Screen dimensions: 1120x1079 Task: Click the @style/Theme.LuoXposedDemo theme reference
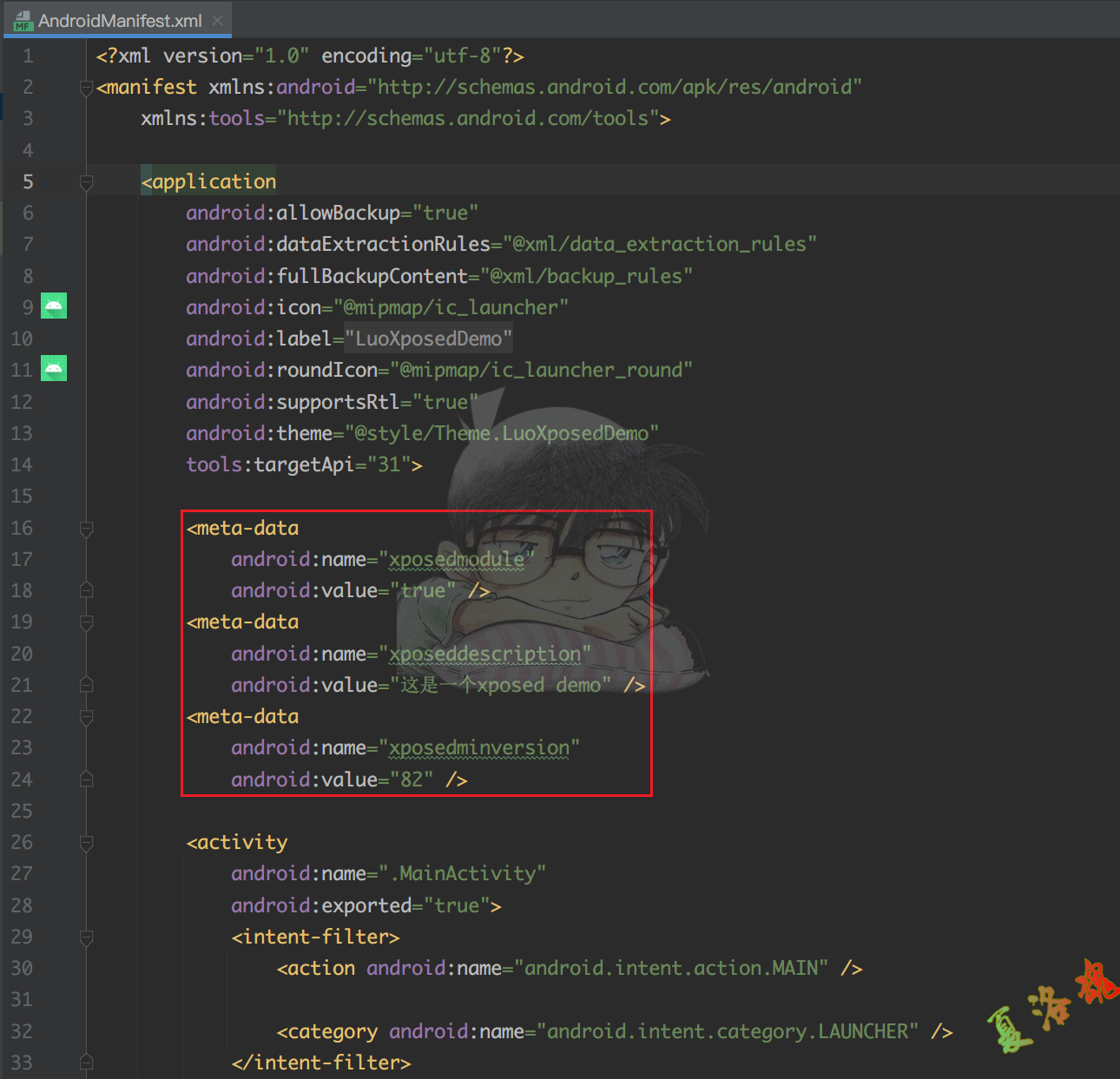point(501,433)
